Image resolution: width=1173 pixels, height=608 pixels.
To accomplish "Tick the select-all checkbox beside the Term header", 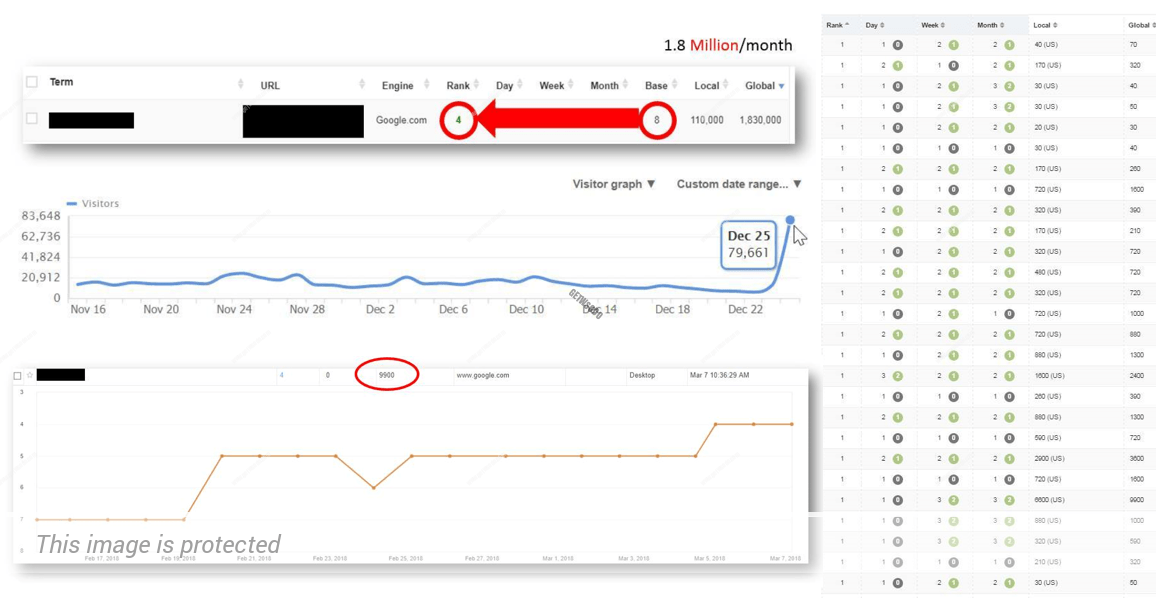I will click(31, 82).
